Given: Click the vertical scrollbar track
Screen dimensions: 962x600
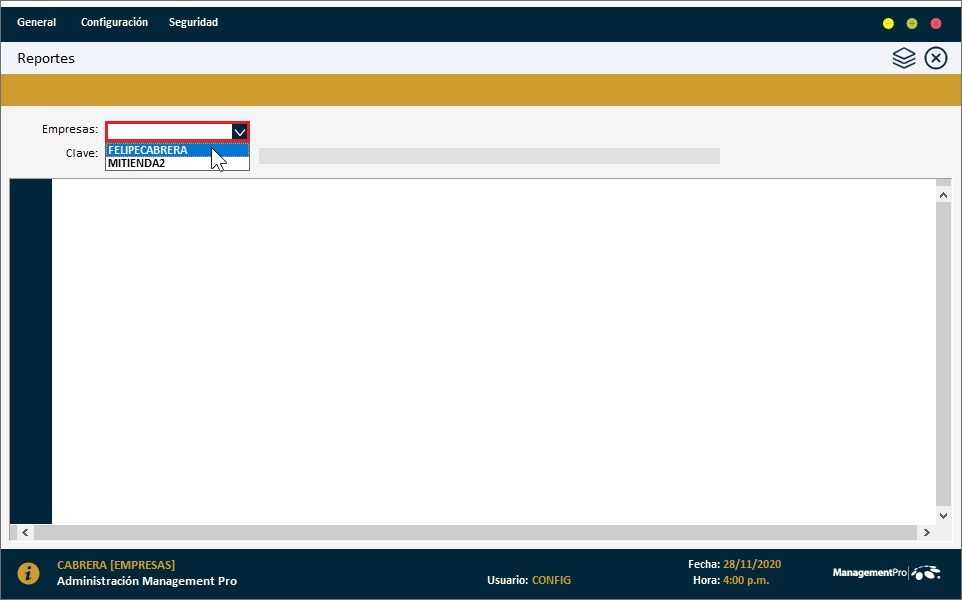Looking at the screenshot, I should (944, 355).
